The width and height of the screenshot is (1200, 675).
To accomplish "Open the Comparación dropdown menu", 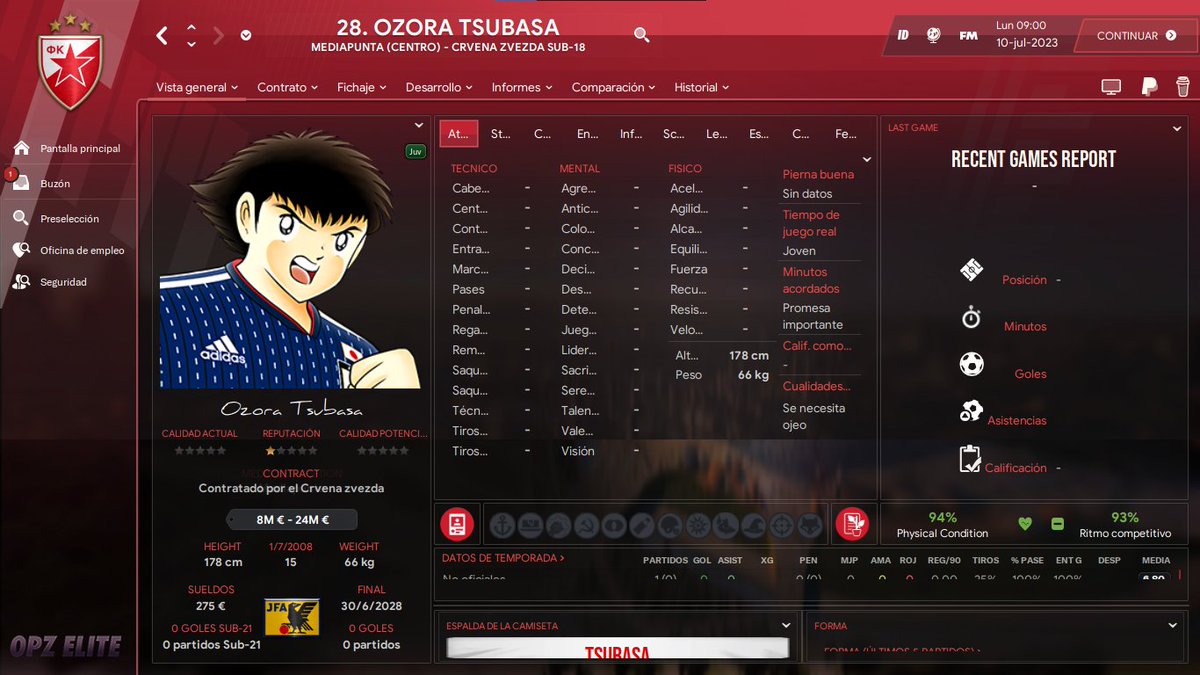I will pyautogui.click(x=613, y=87).
